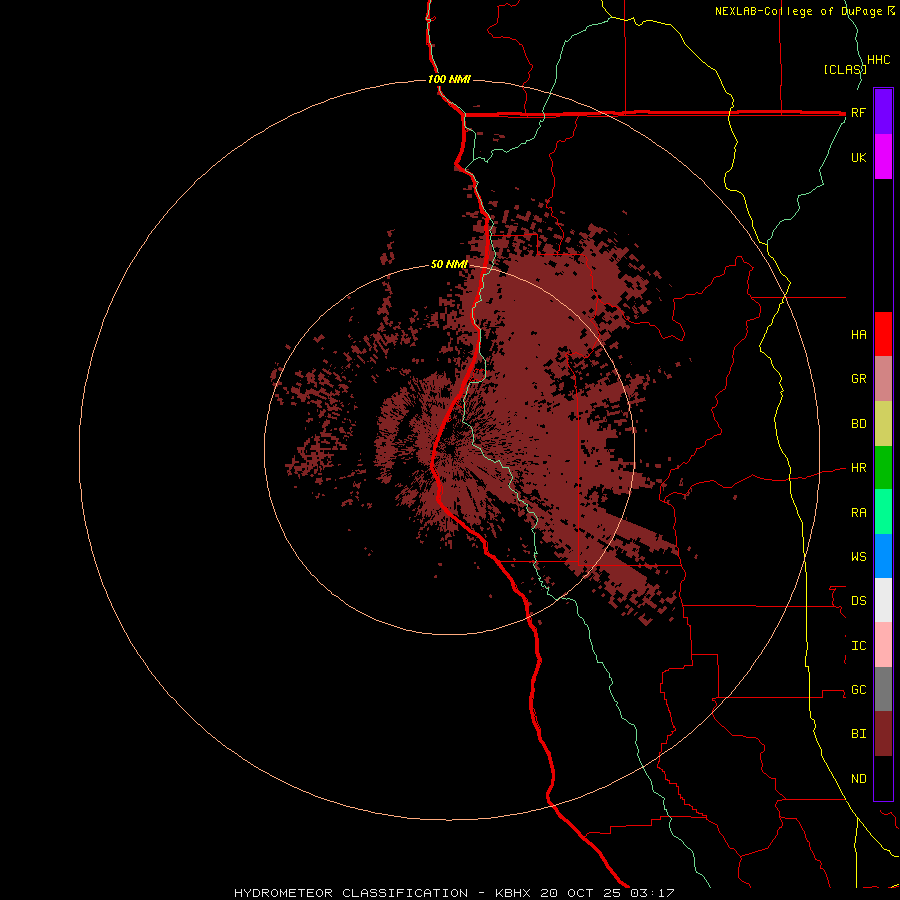Click the UK magenta legend swatch

[x=883, y=157]
